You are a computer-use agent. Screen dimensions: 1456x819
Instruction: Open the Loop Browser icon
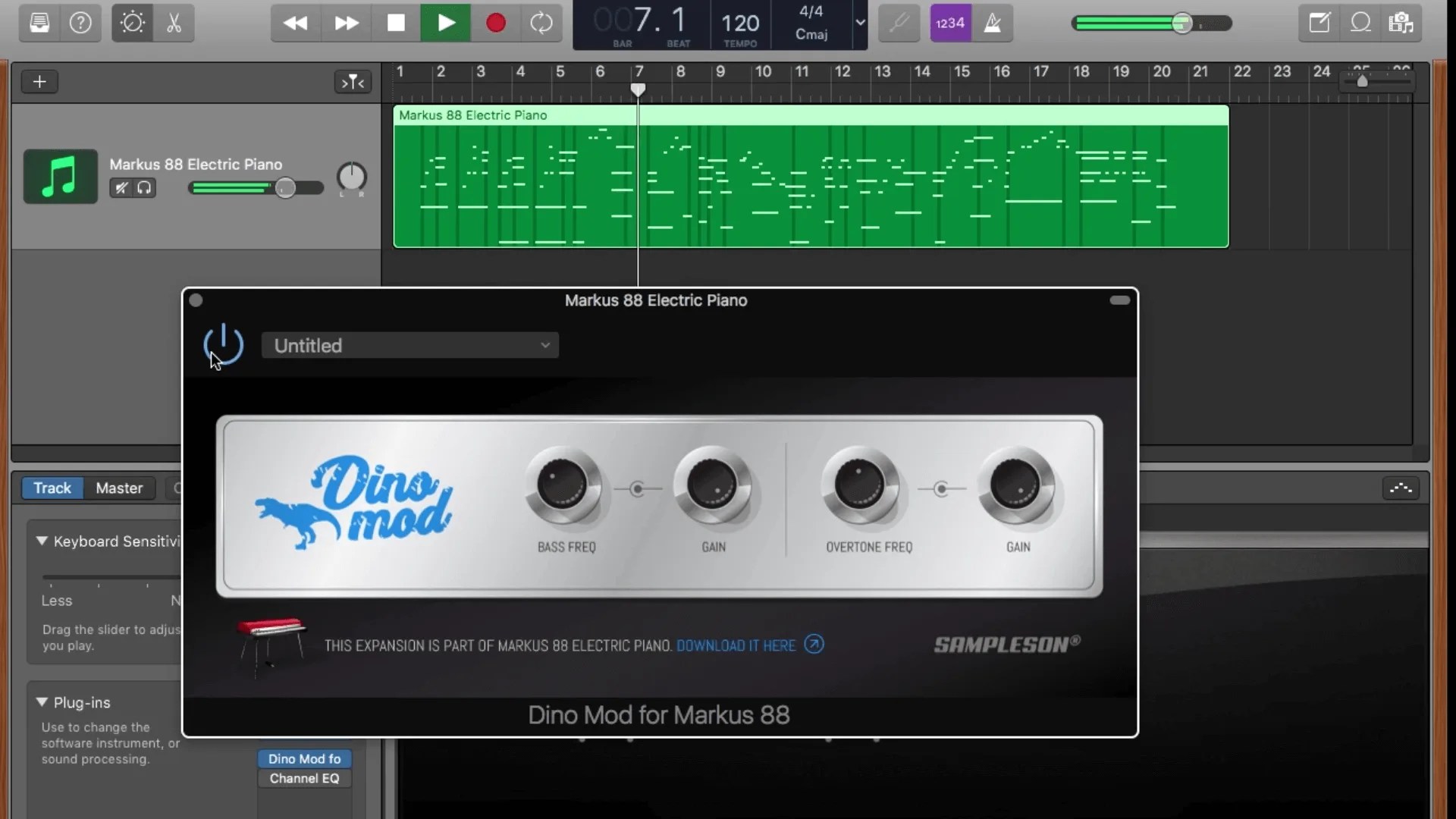pos(1360,23)
